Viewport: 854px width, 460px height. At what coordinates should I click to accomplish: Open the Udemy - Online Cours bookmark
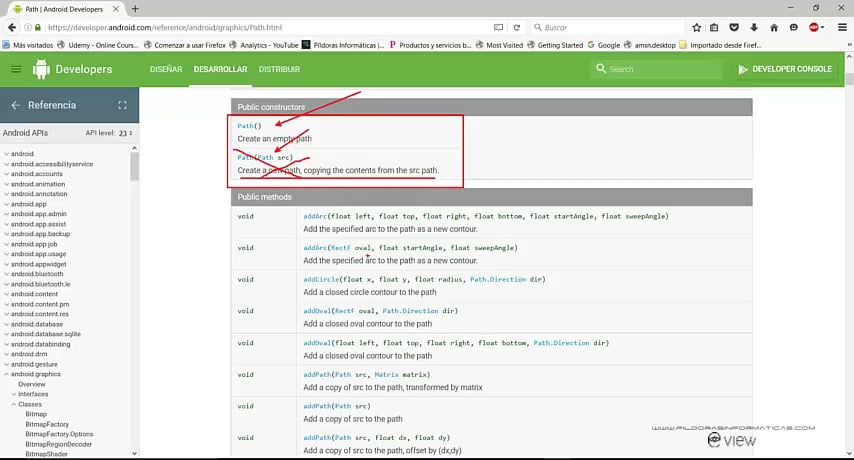98,45
